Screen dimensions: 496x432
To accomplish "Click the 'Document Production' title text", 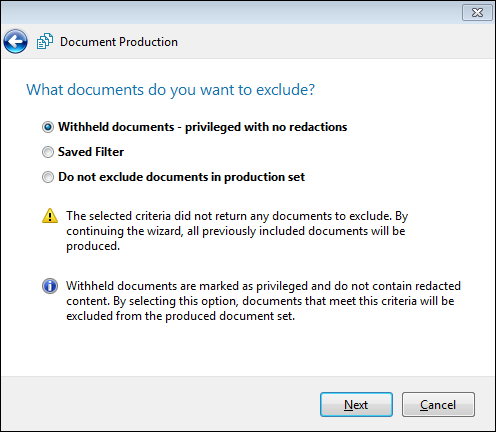I will point(119,42).
